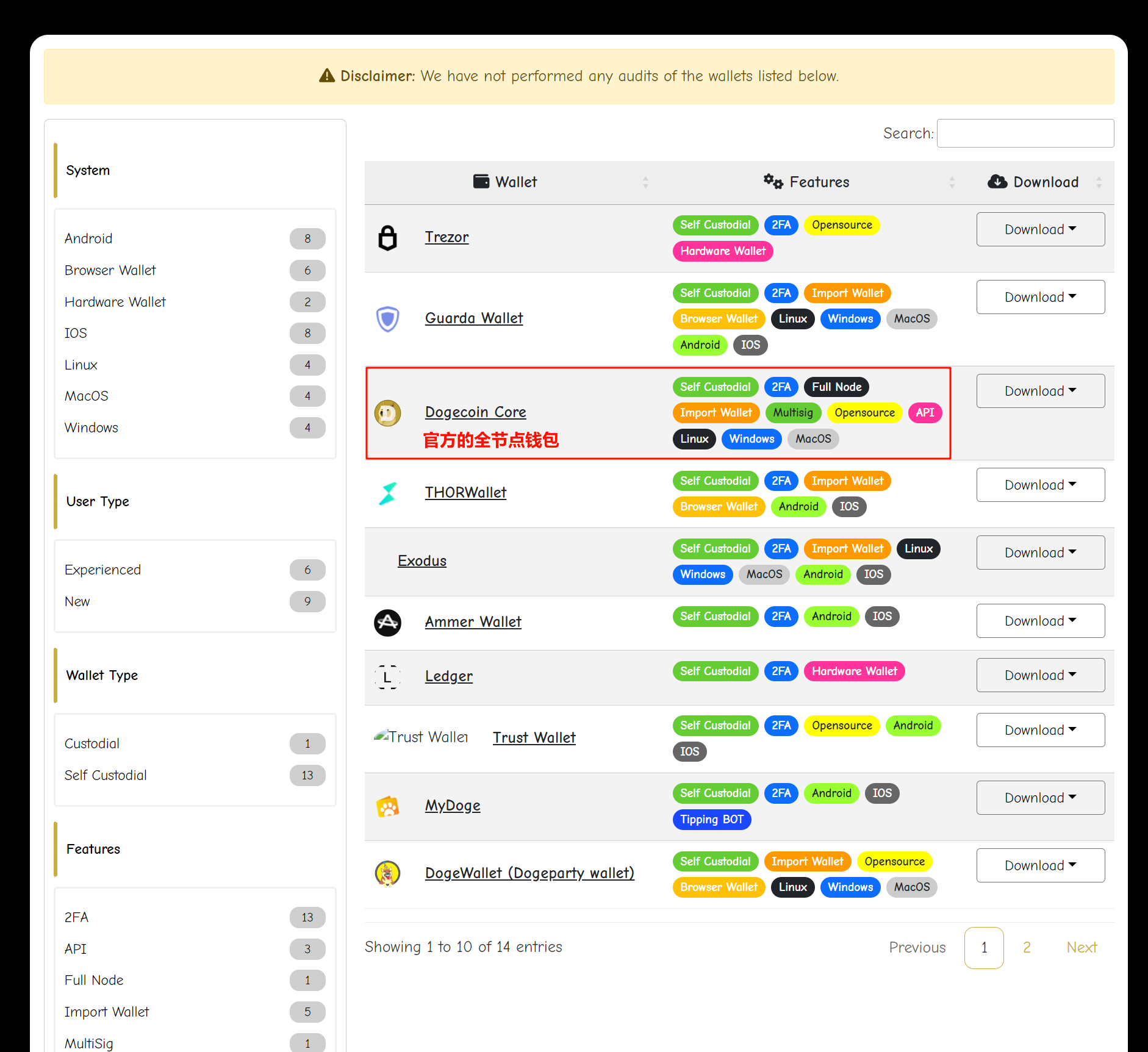Click the Trezor lock icon
This screenshot has height=1052, width=1148.
coord(387,238)
